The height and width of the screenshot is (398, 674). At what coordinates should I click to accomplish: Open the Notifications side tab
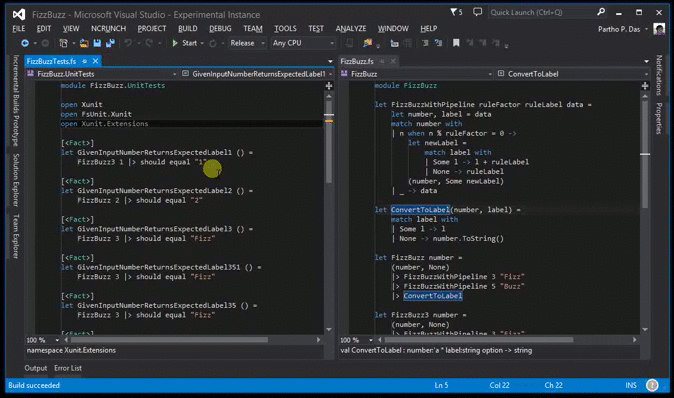tap(659, 75)
